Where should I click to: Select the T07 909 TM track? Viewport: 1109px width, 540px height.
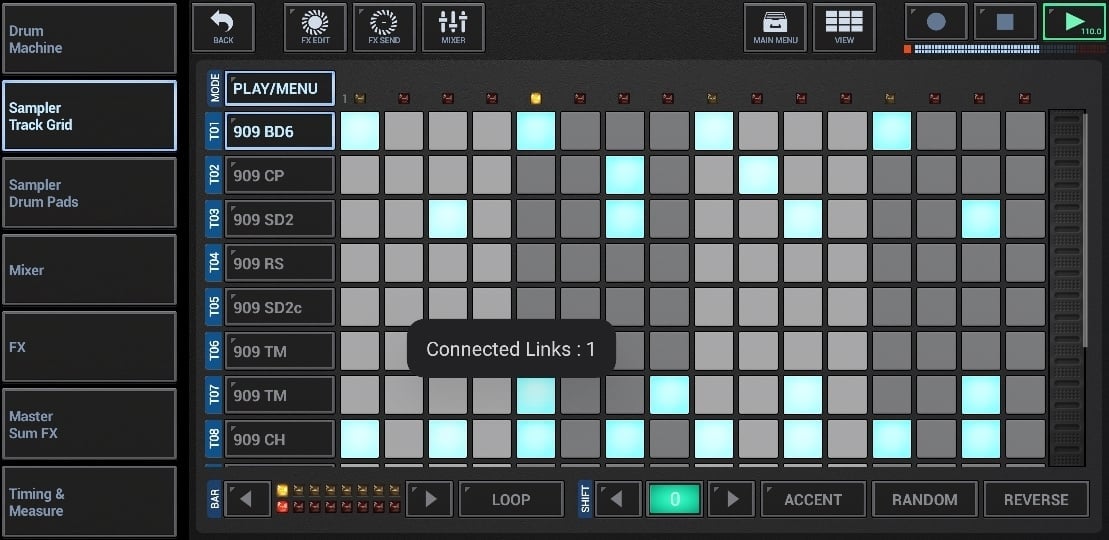pos(279,394)
